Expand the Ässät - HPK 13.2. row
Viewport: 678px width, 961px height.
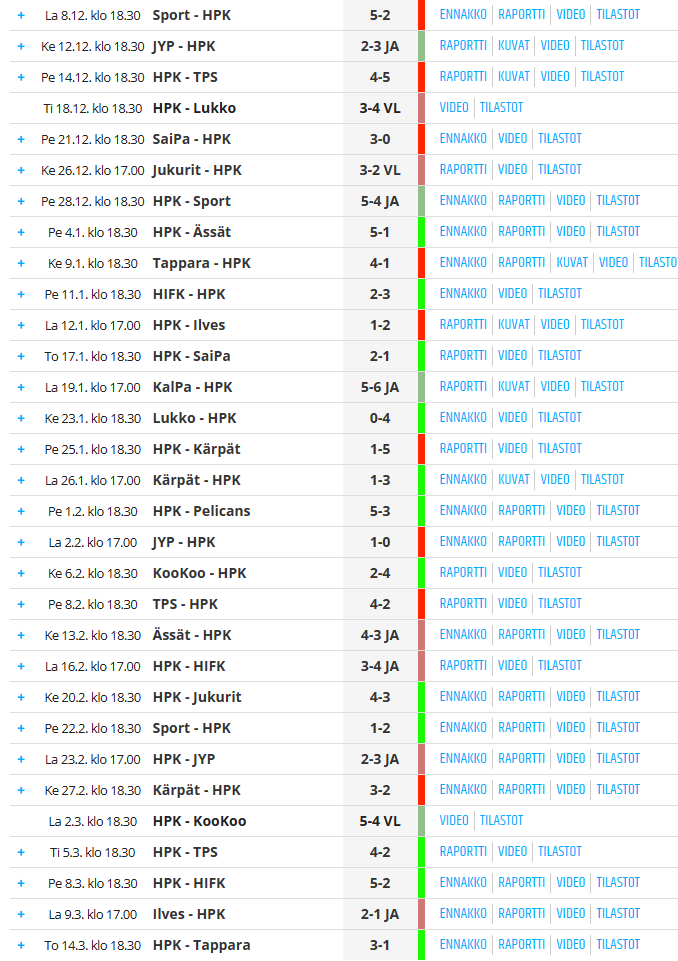coord(21,636)
